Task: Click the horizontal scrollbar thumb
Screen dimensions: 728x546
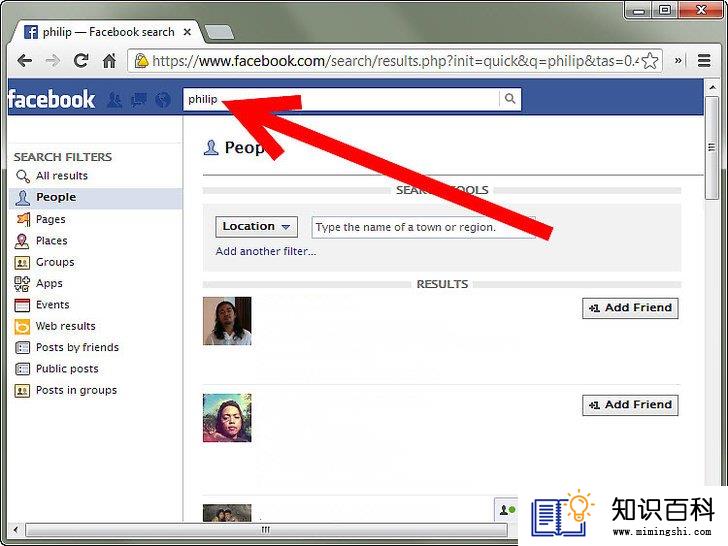Action: (266, 530)
